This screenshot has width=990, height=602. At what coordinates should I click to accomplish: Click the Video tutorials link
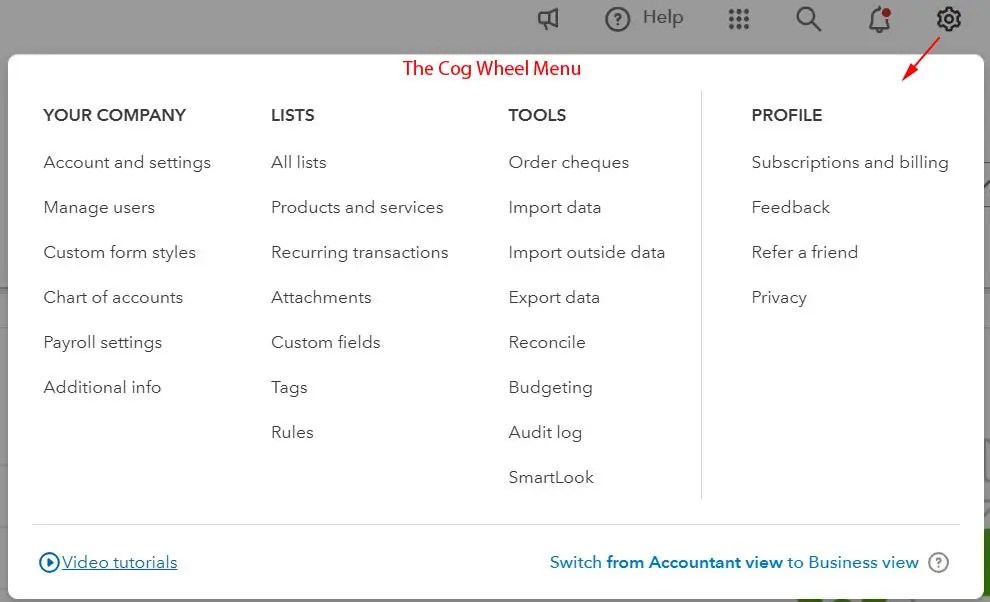tap(119, 562)
